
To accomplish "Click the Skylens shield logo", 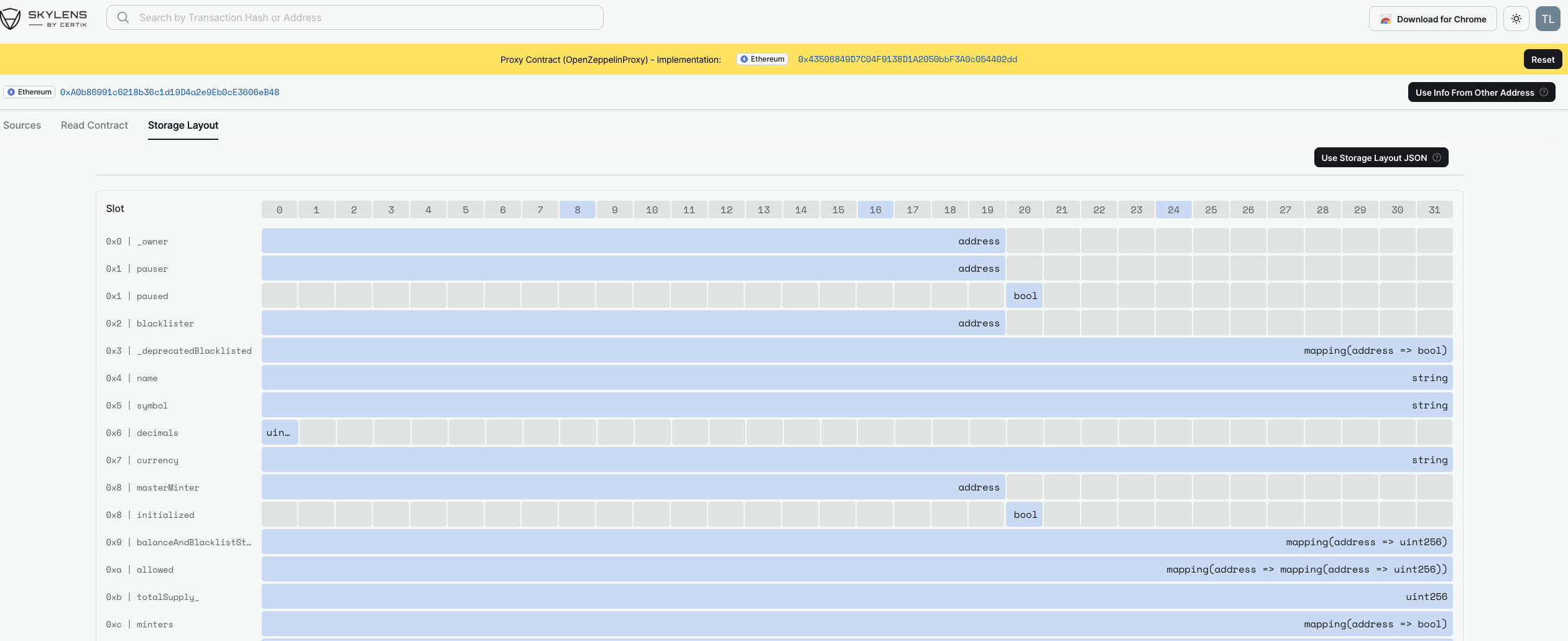I will tap(11, 18).
